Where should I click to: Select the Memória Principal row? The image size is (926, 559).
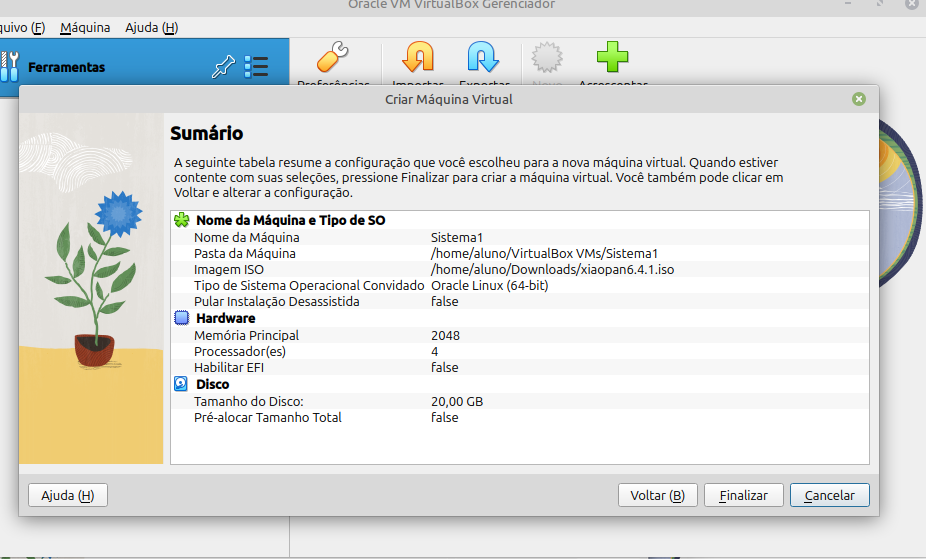point(246,335)
